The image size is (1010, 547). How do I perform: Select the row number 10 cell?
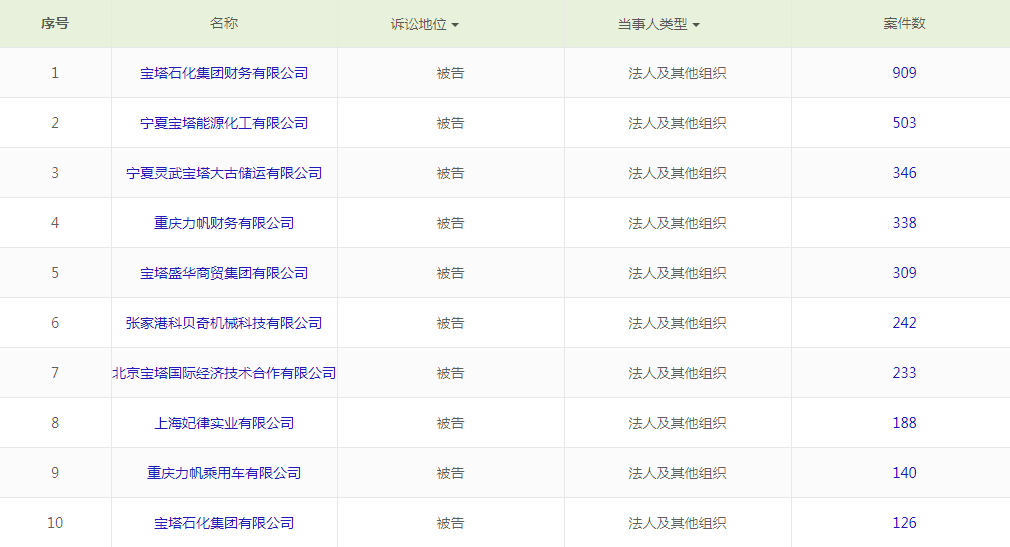55,523
